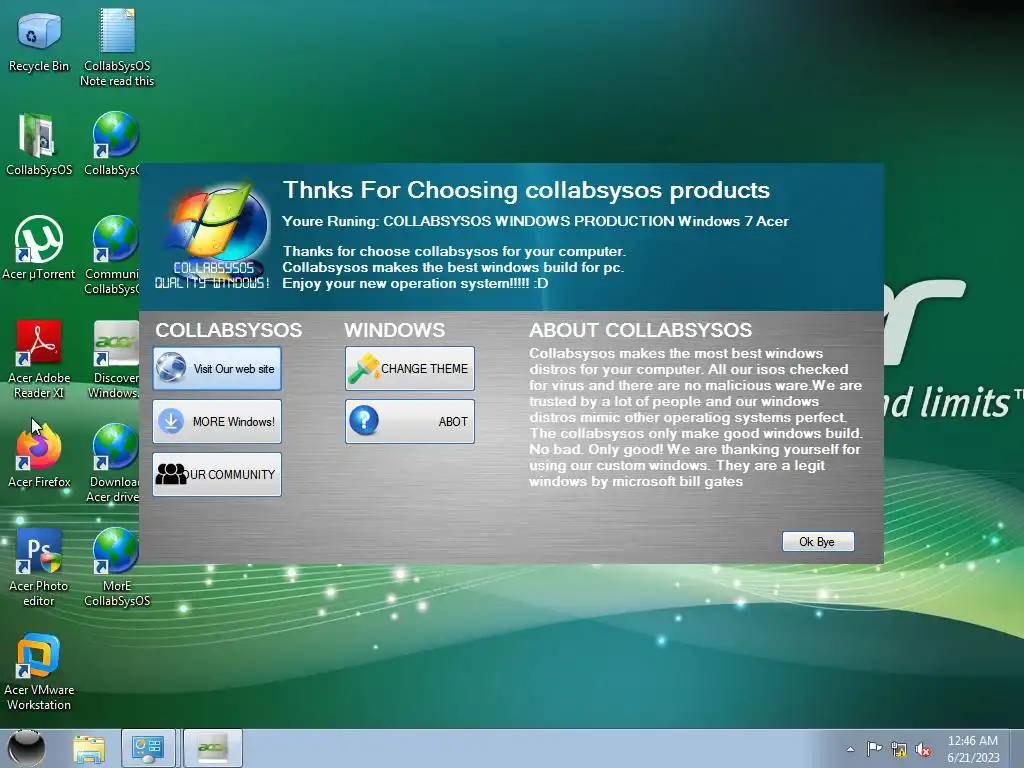Click the WINDOWS section heading
This screenshot has height=768, width=1024.
coord(394,330)
